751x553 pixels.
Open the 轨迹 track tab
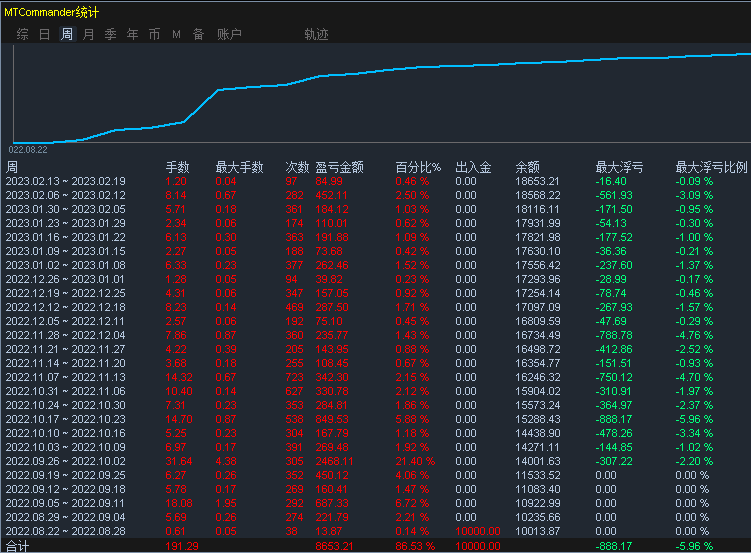(x=316, y=34)
